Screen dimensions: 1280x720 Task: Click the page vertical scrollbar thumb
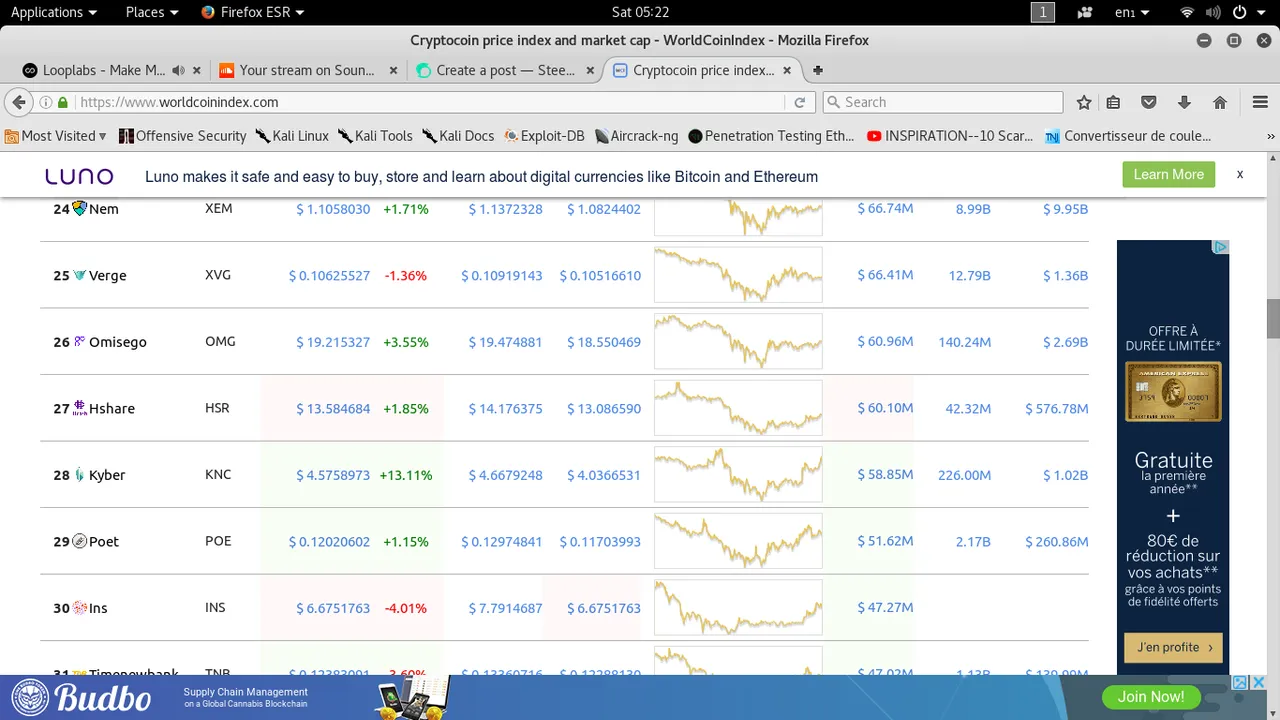[1273, 318]
